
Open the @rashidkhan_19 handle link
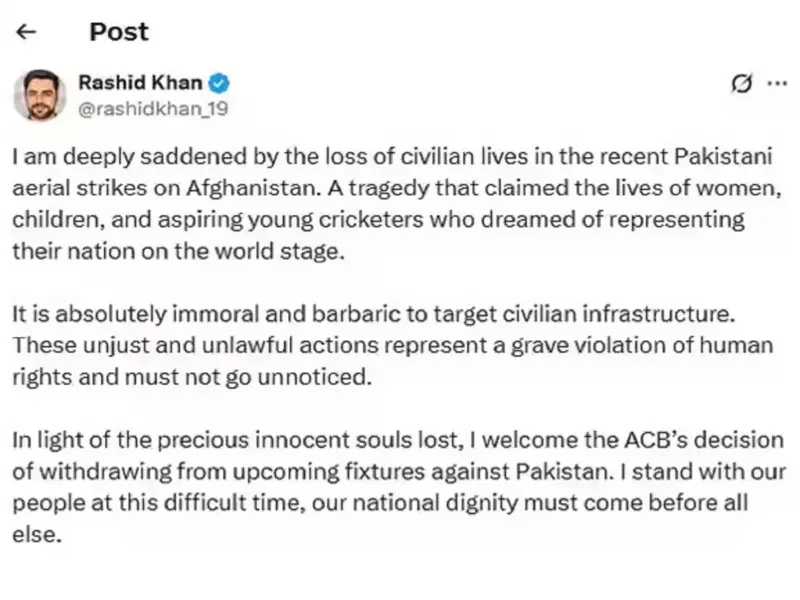[x=153, y=109]
